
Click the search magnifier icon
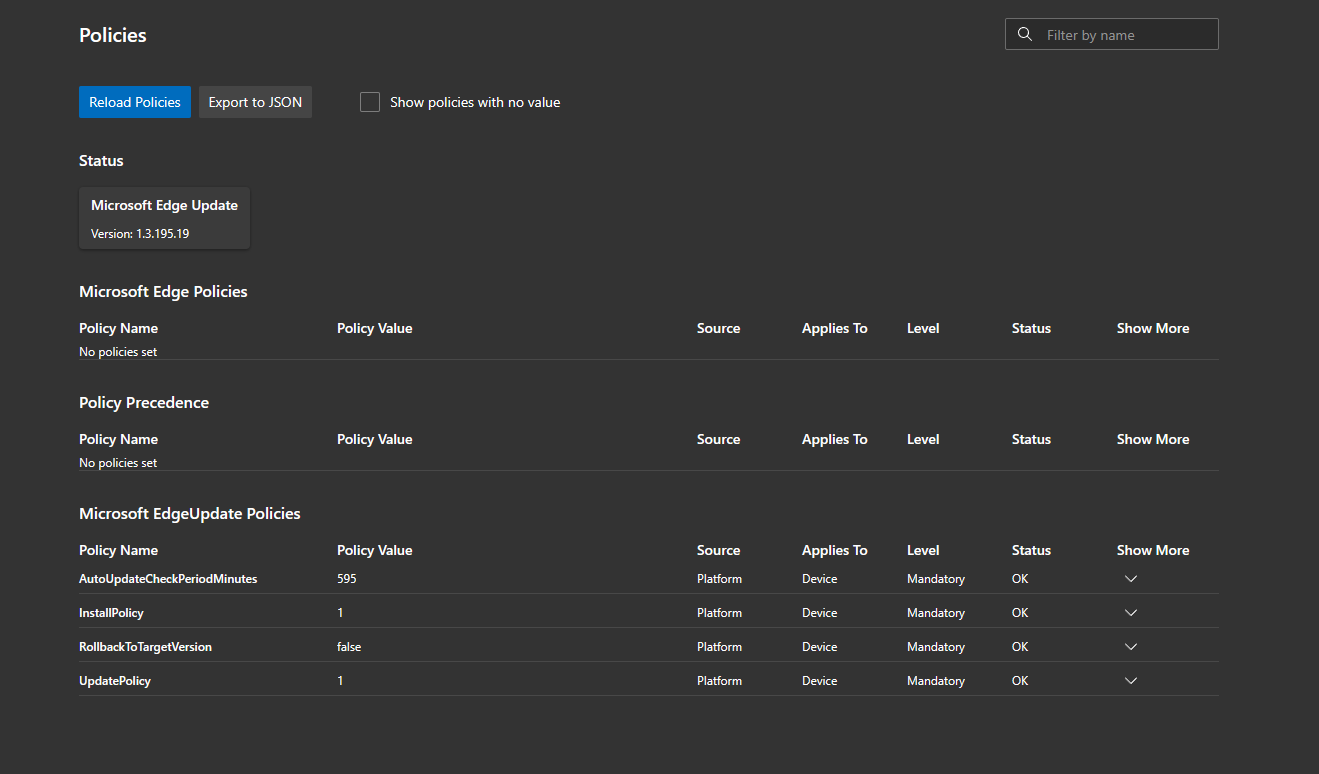1025,34
